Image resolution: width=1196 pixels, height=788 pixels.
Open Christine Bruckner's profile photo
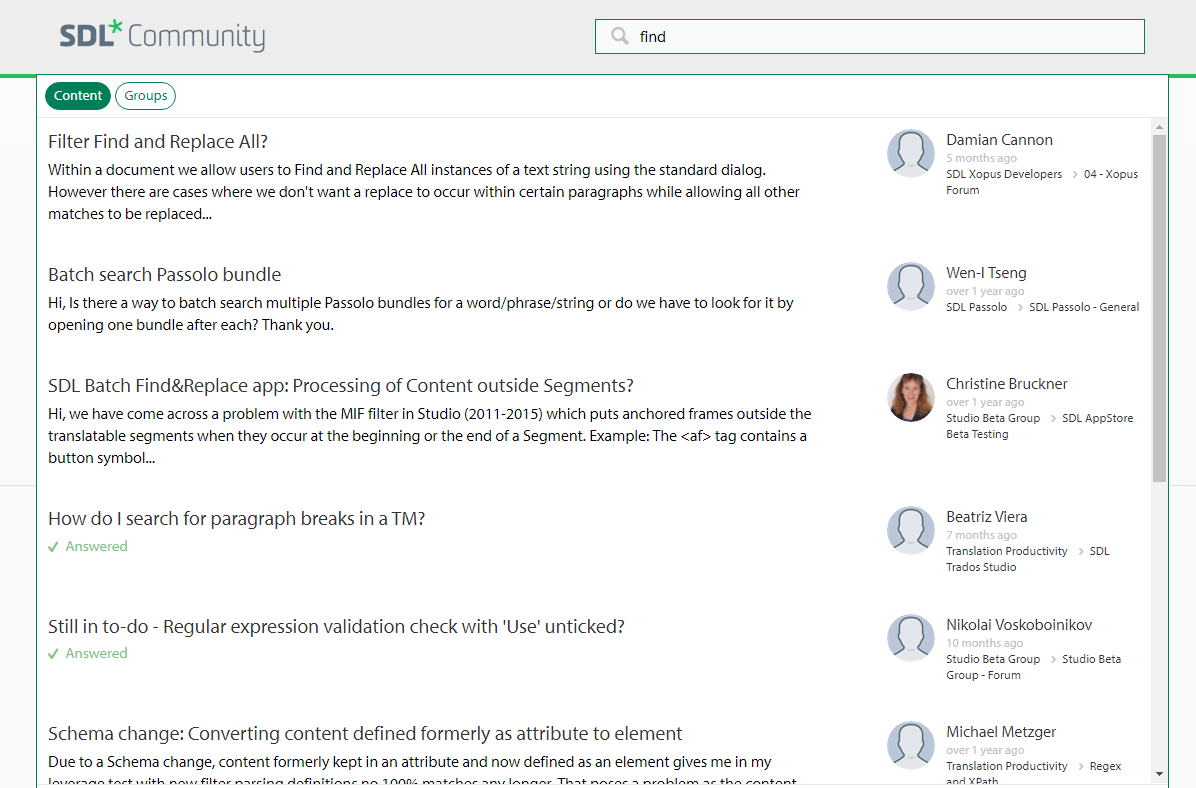910,397
